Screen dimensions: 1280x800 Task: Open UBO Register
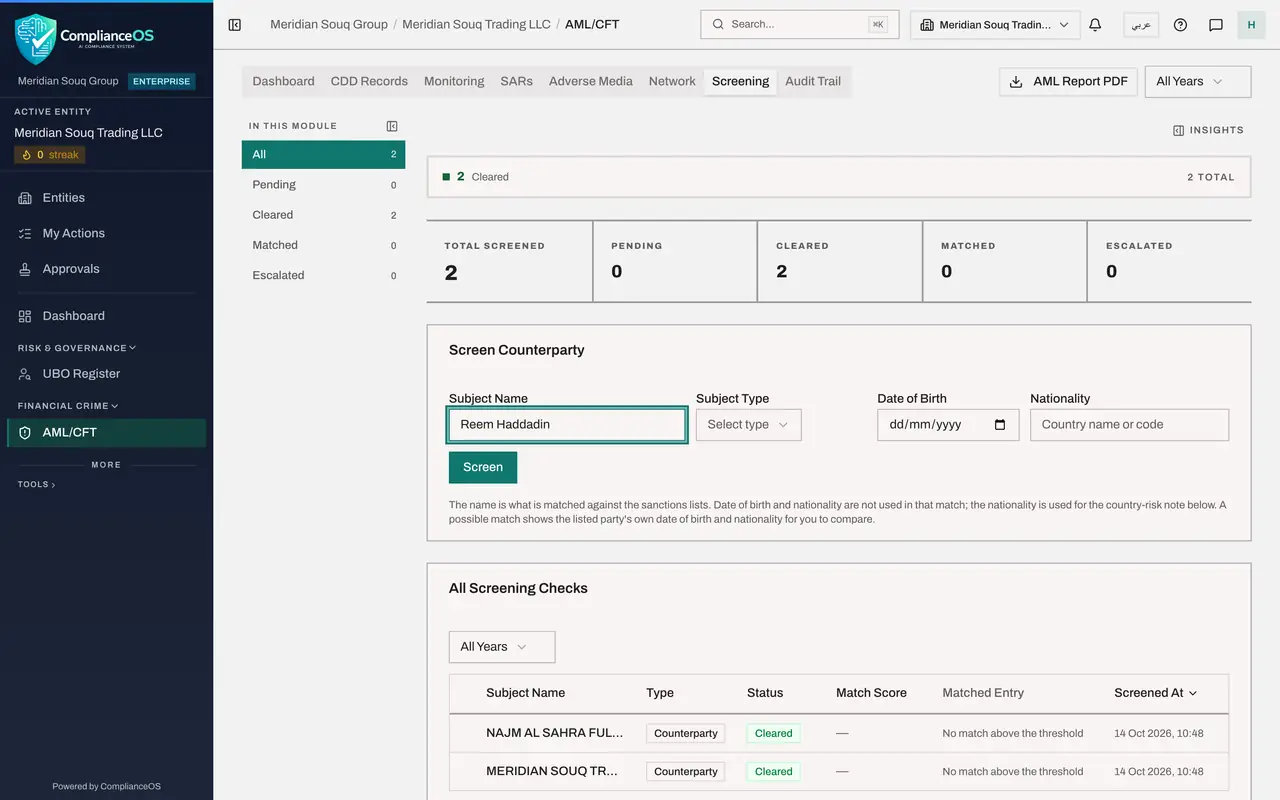[106, 374]
